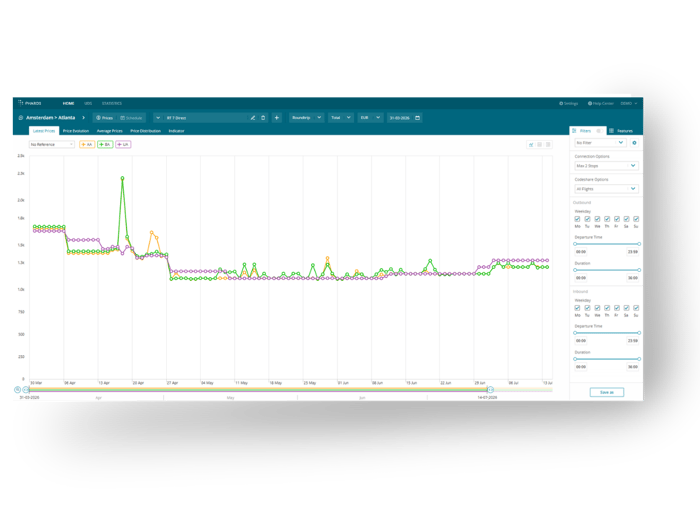The width and height of the screenshot is (700, 525).
Task: Toggle the AA carrier legend chip
Action: point(87,145)
